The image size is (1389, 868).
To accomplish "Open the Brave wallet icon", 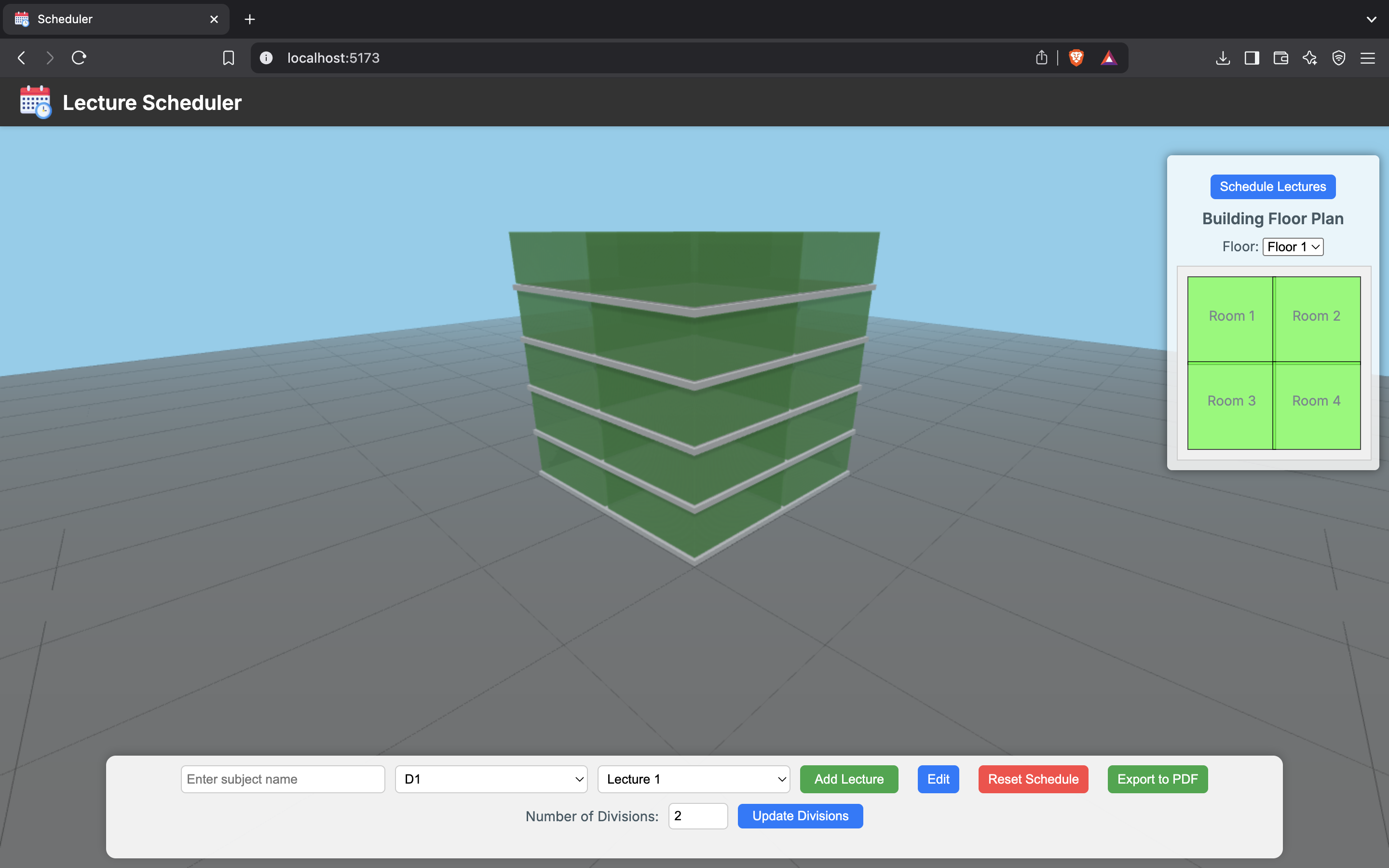I will [x=1280, y=58].
